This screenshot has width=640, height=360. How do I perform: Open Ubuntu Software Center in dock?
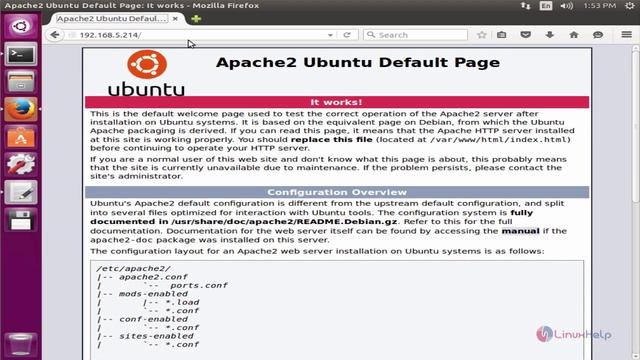20,137
